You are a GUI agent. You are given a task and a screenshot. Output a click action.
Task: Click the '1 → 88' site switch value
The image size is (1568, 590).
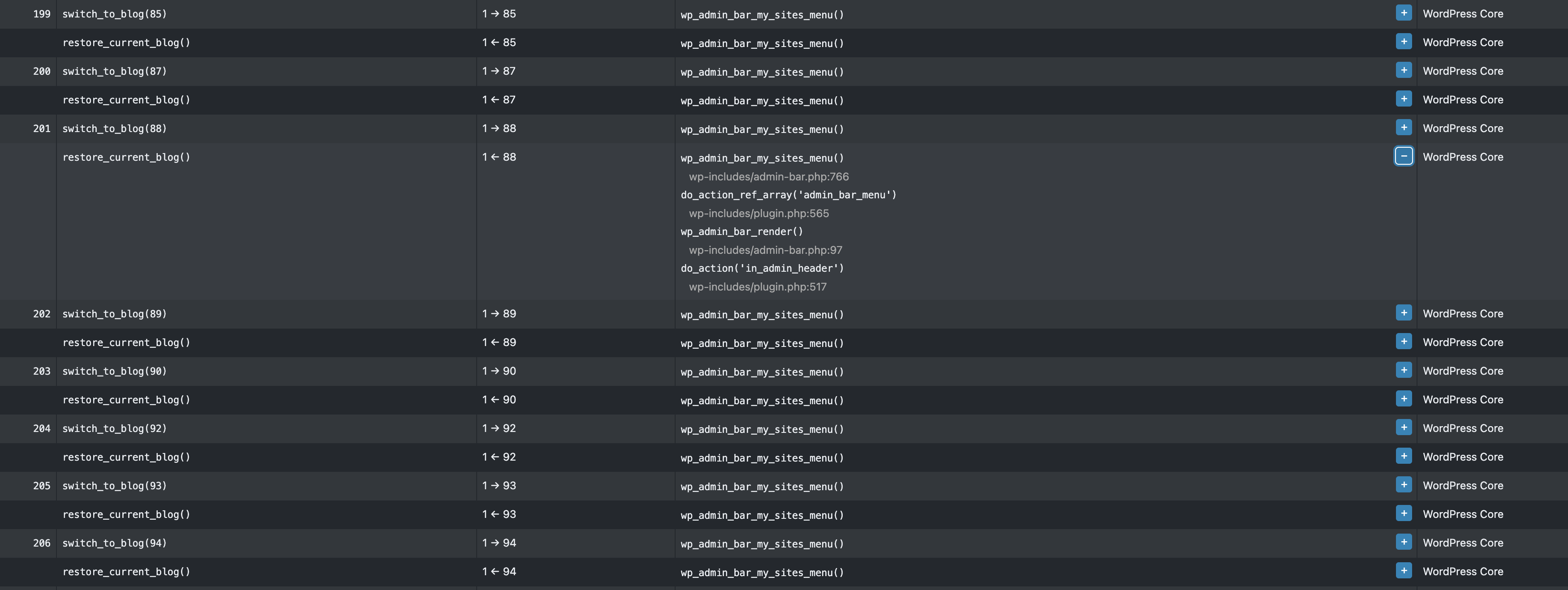499,128
